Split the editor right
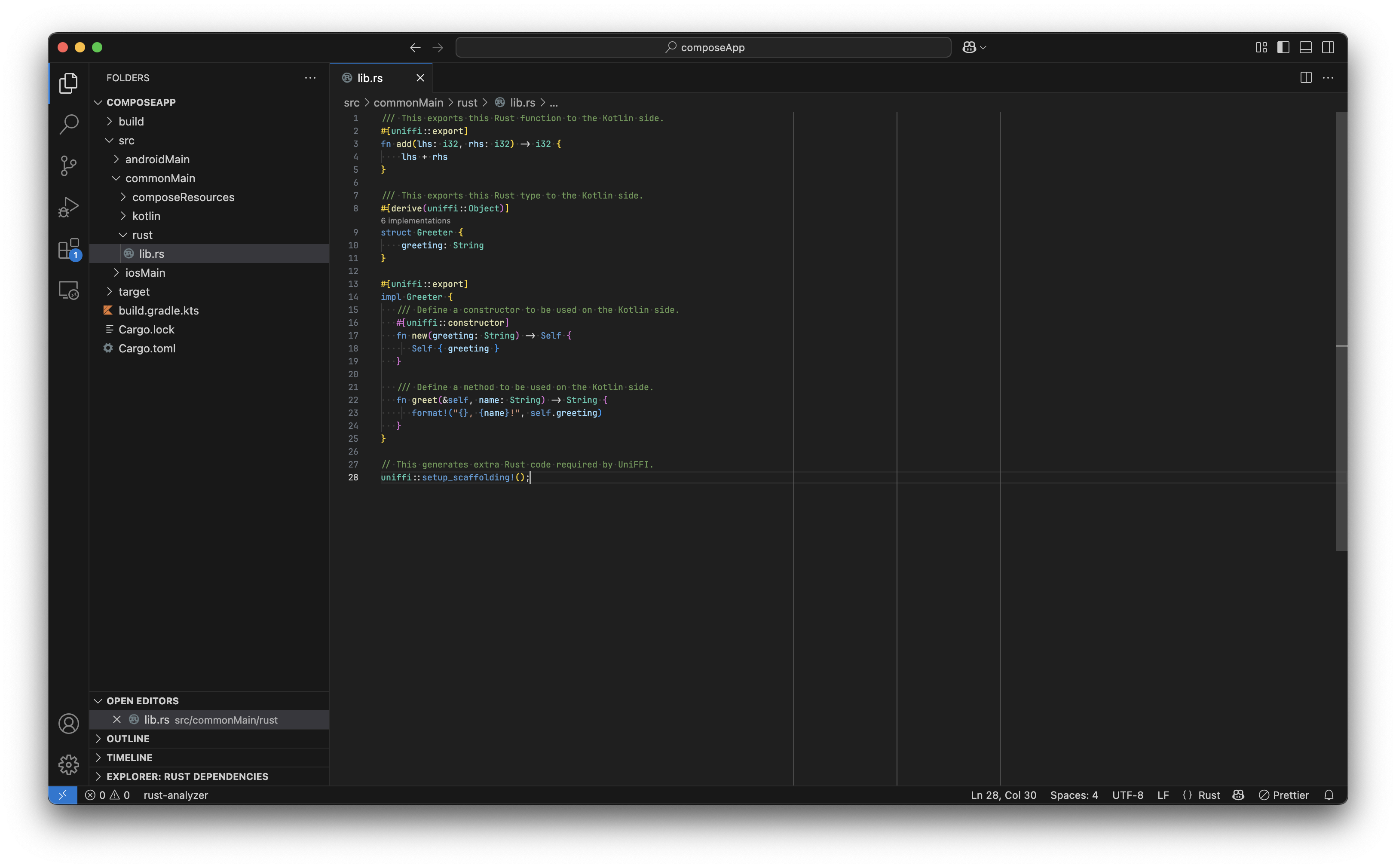Image resolution: width=1396 pixels, height=868 pixels. coord(1305,77)
